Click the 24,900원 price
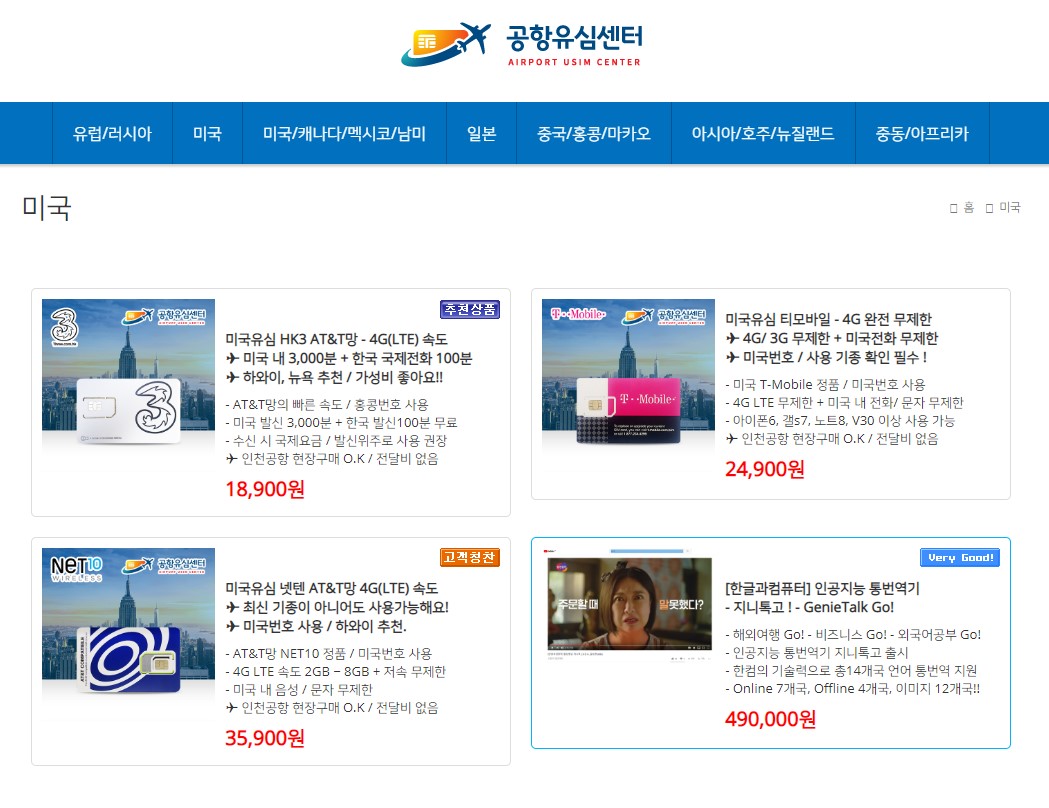Screen dimensions: 1049x808 click(765, 469)
